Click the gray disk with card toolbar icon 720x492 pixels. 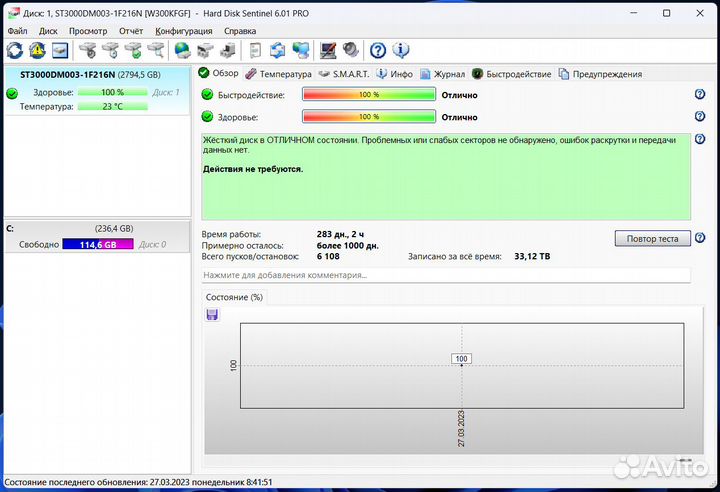tap(205, 50)
